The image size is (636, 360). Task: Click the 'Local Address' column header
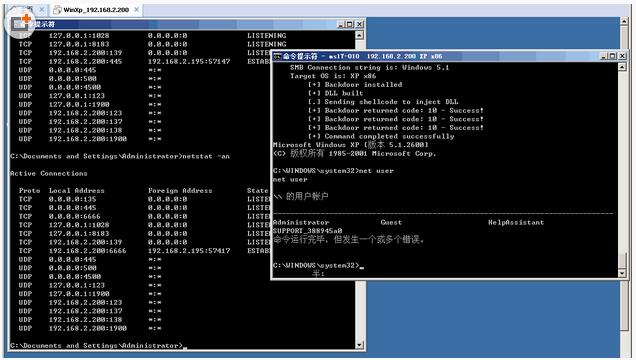(77, 190)
